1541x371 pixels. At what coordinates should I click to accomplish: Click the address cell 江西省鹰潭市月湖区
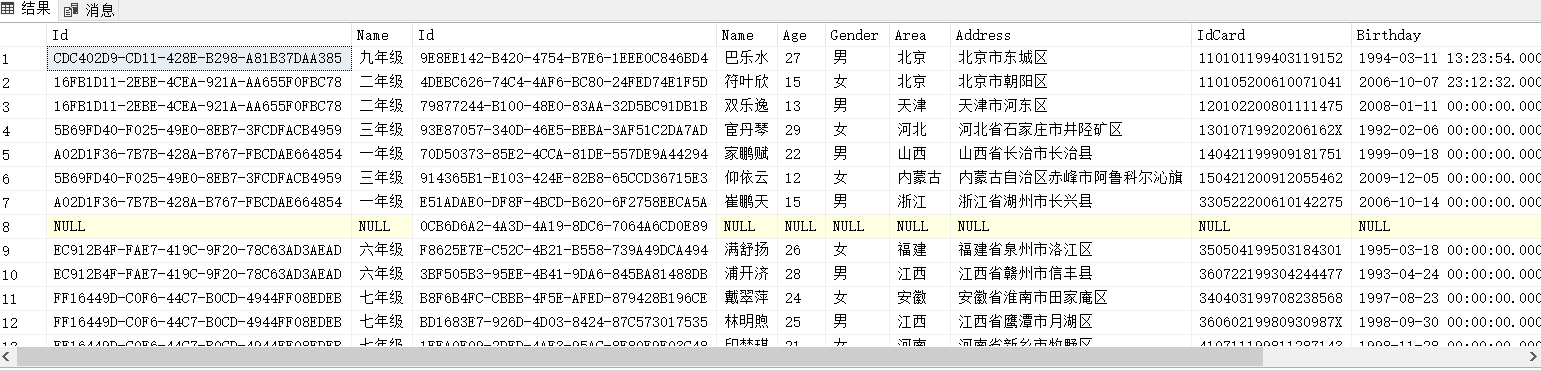1071,323
